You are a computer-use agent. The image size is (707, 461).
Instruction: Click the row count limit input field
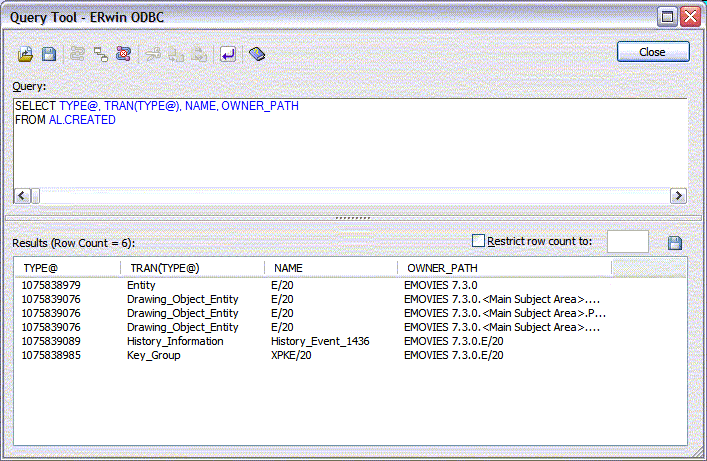click(627, 242)
